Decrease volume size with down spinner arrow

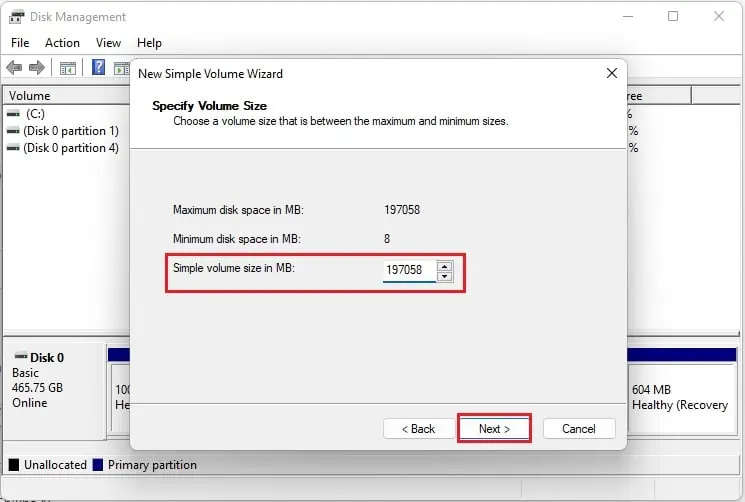point(444,276)
